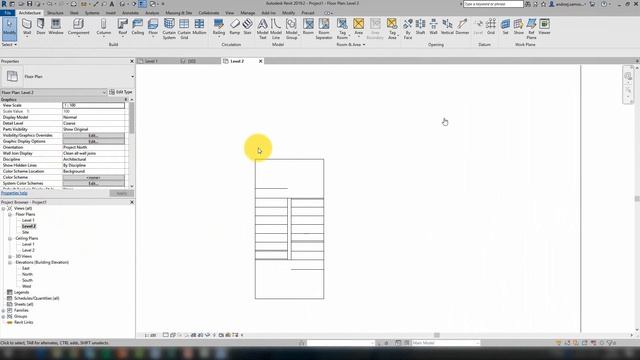Click Edit for Visibility/Graphics Overrides
Image resolution: width=640 pixels, height=360 pixels.
pyautogui.click(x=93, y=135)
